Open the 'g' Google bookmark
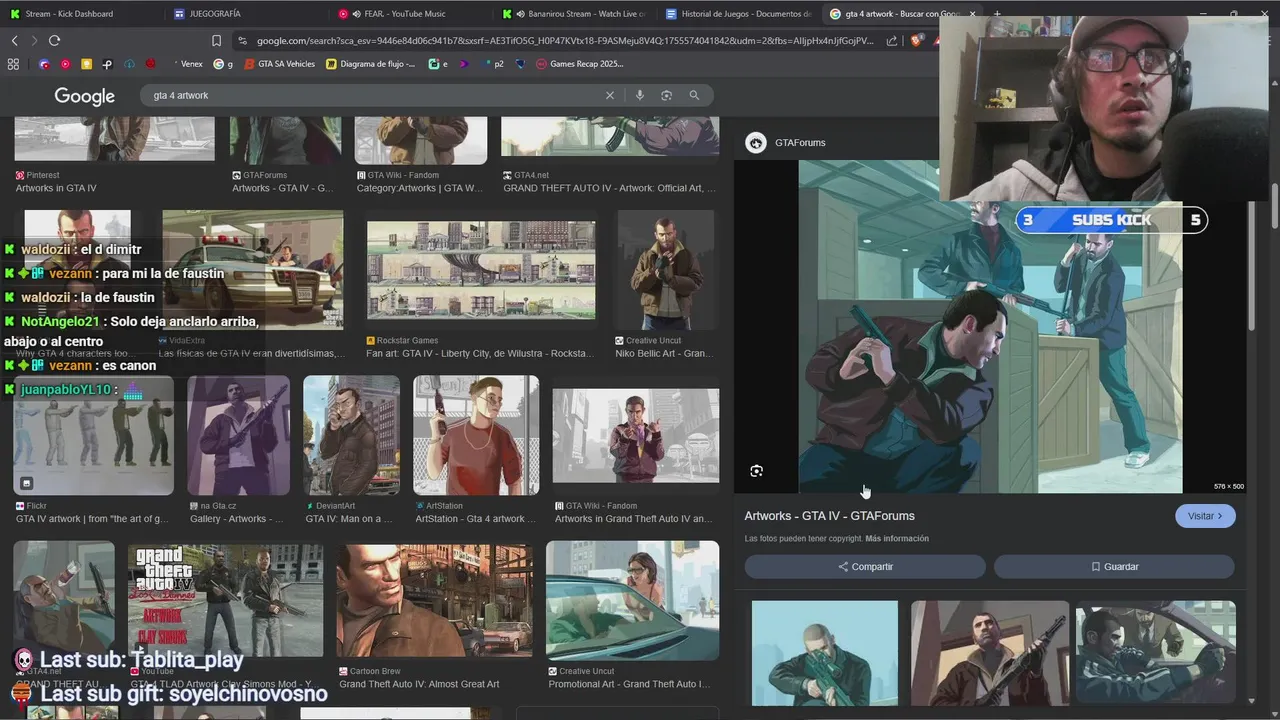 222,64
